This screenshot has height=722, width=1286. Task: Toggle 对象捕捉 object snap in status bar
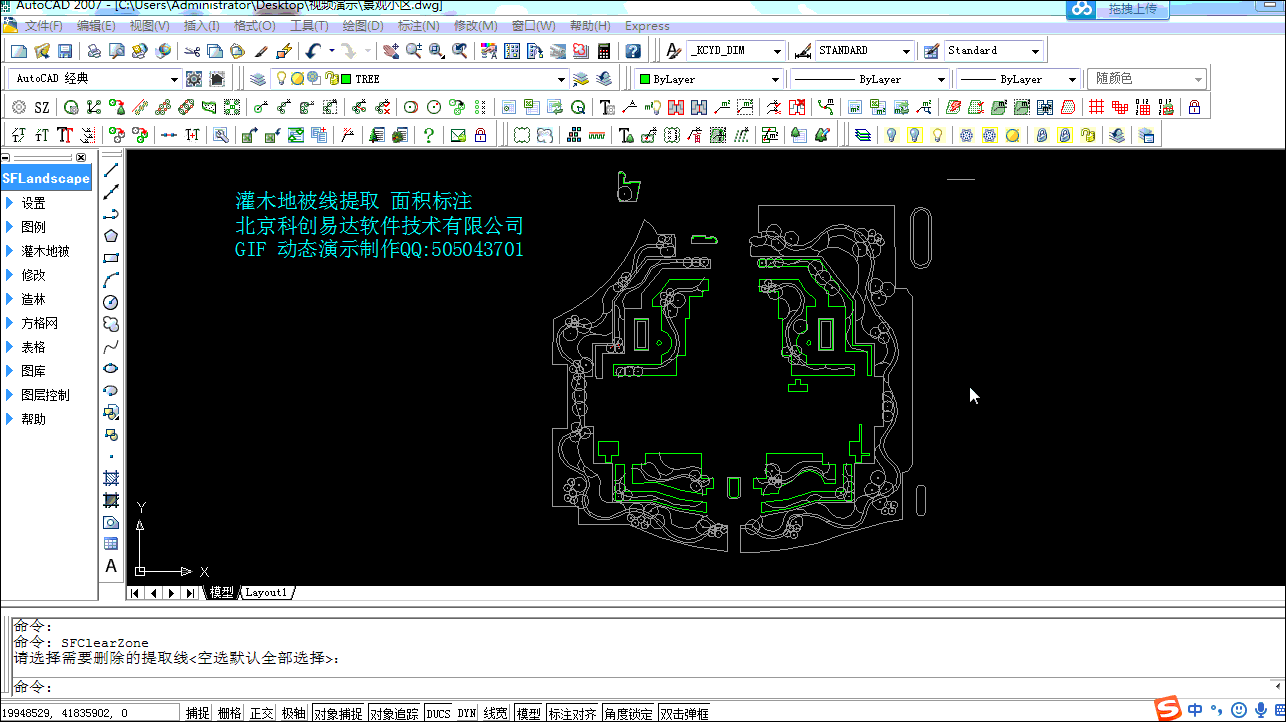[339, 713]
